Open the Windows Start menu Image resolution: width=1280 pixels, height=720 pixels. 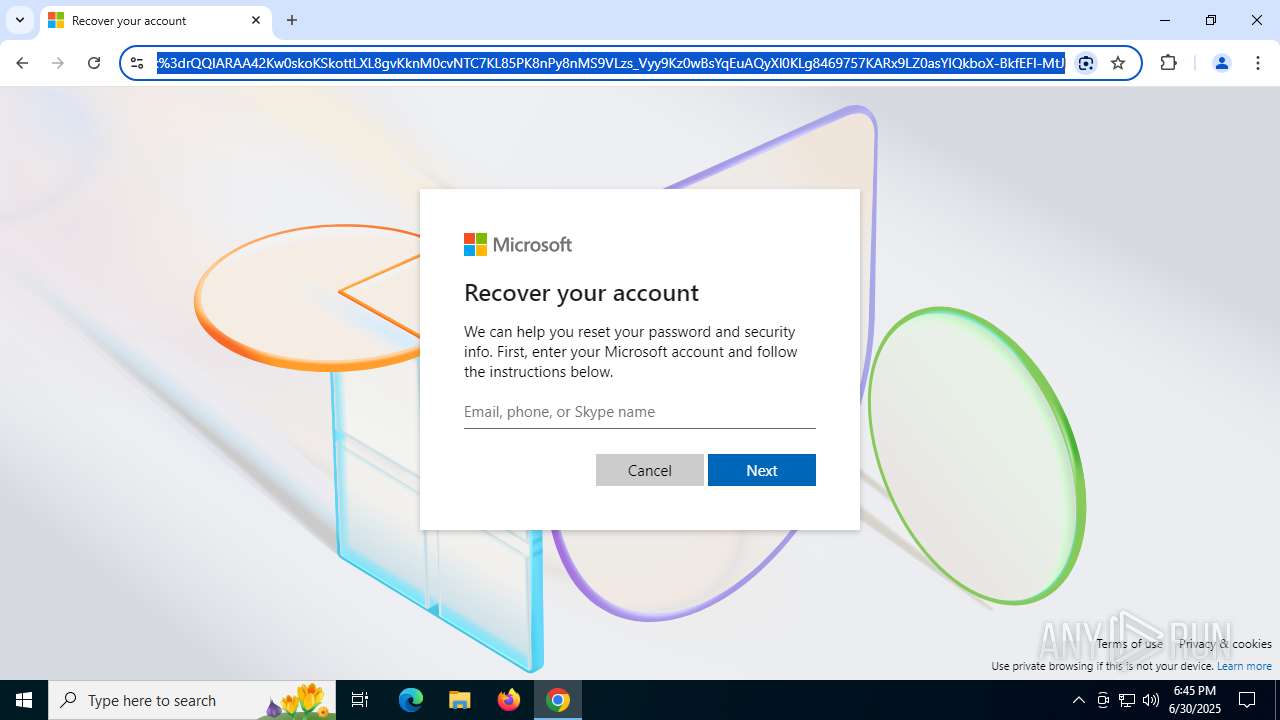[x=24, y=700]
